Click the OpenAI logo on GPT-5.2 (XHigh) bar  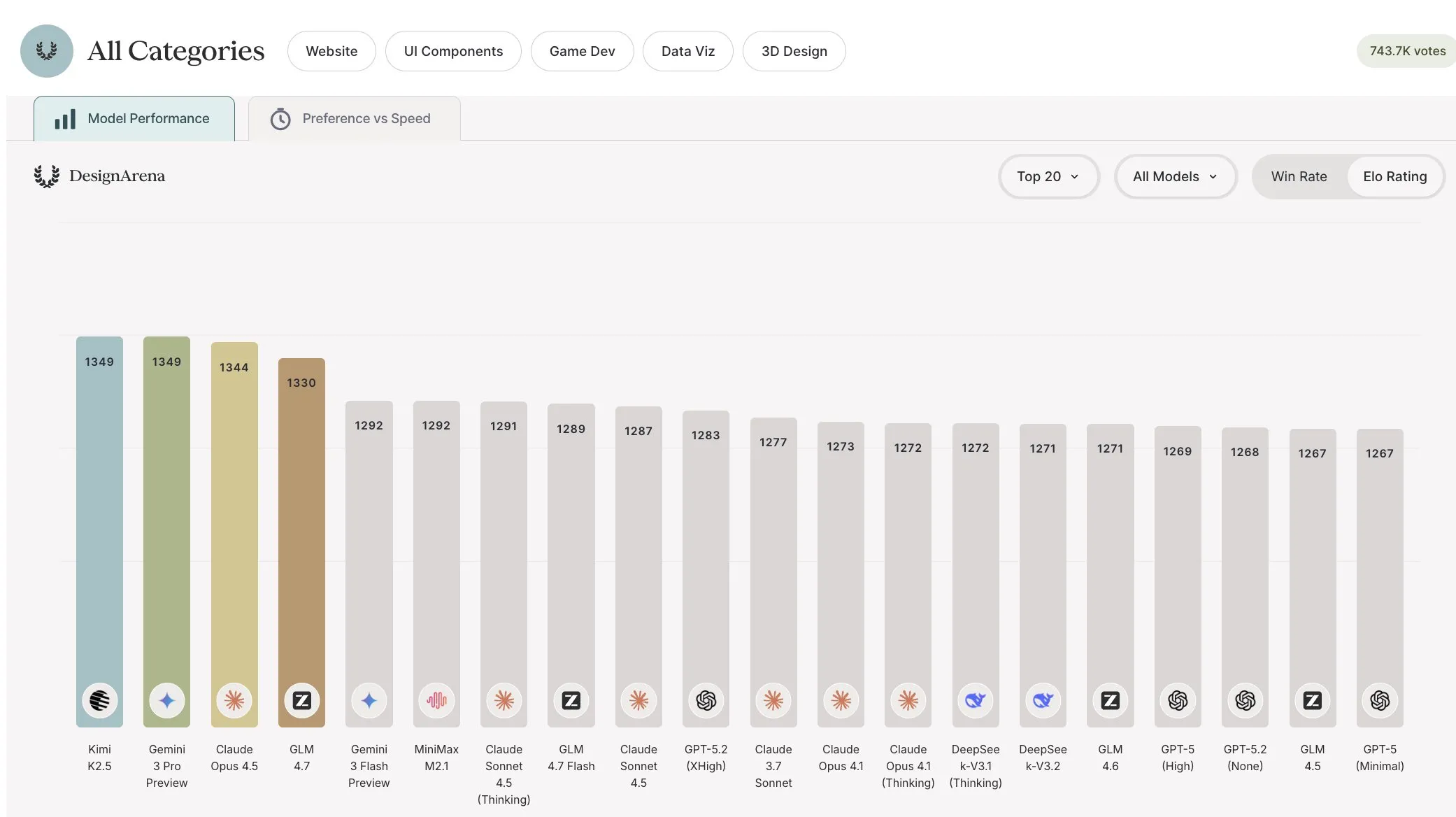[706, 700]
